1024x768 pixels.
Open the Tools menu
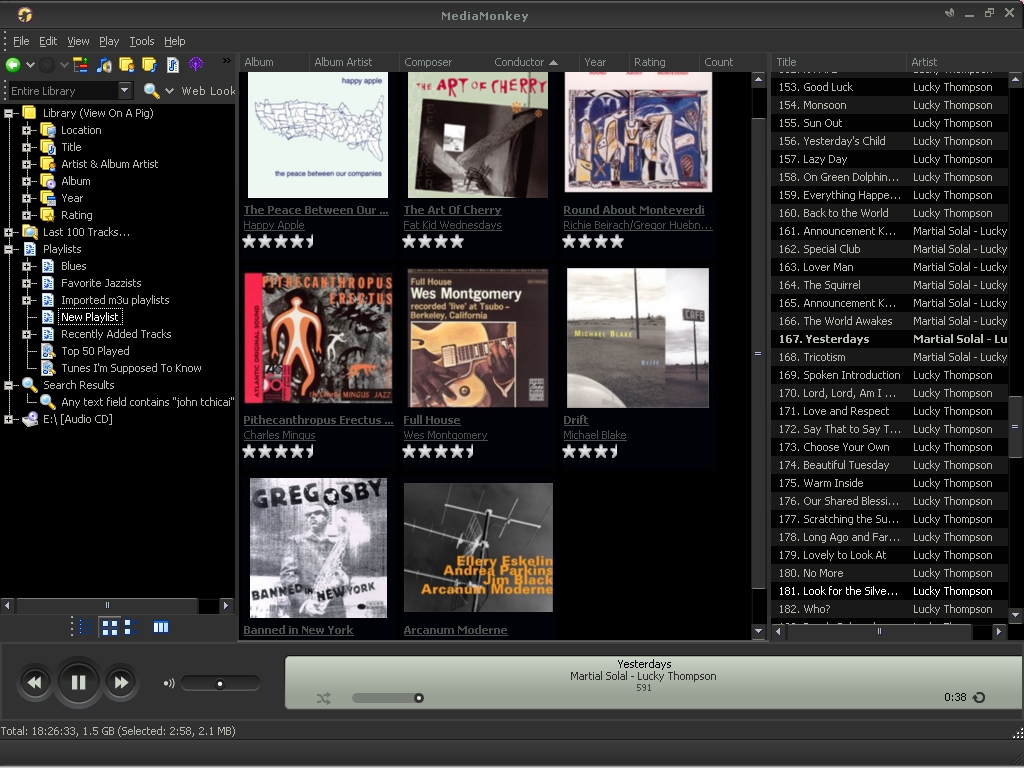142,41
